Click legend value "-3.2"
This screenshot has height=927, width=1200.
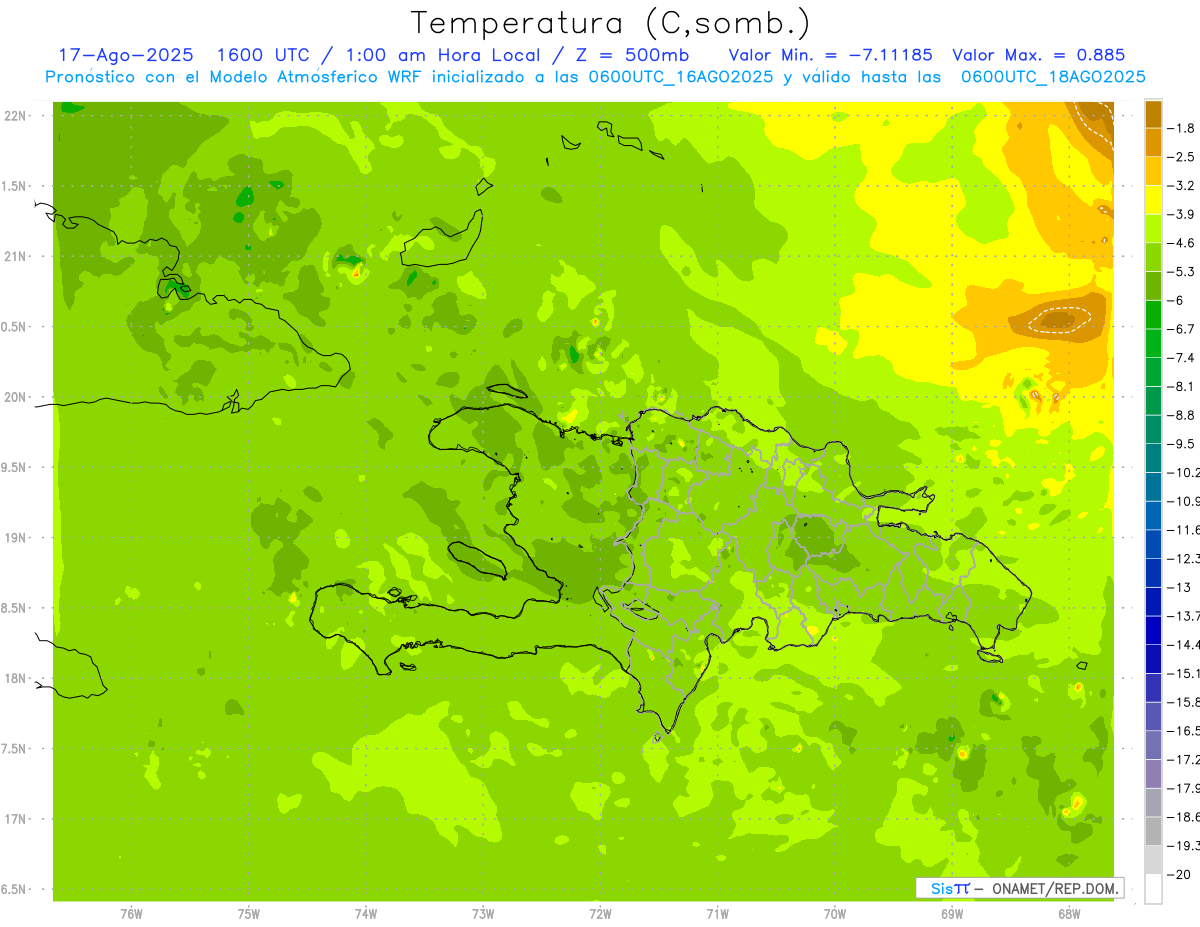(x=1181, y=186)
